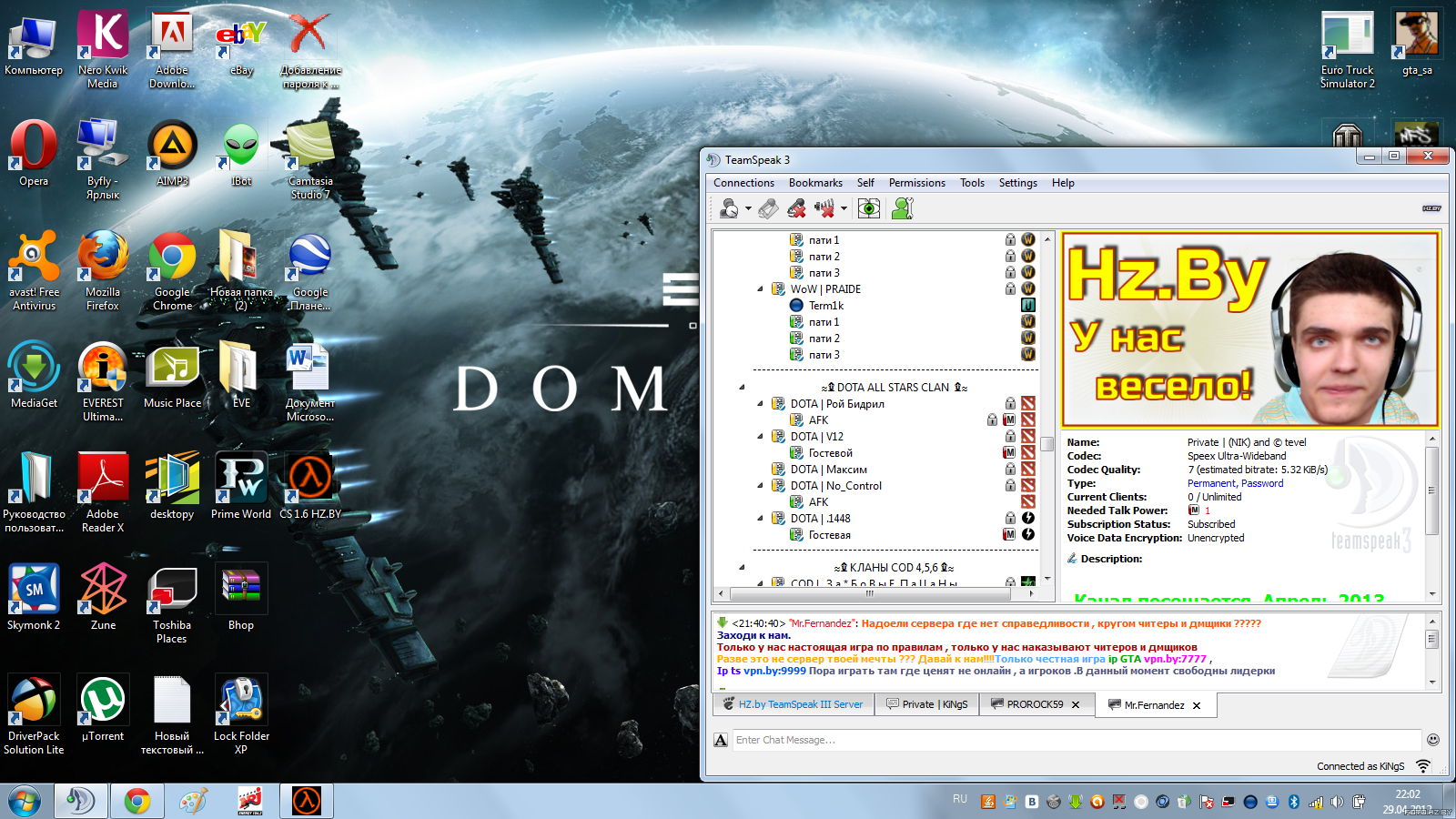
Task: Click the Paint icon on taskbar
Action: point(193,801)
